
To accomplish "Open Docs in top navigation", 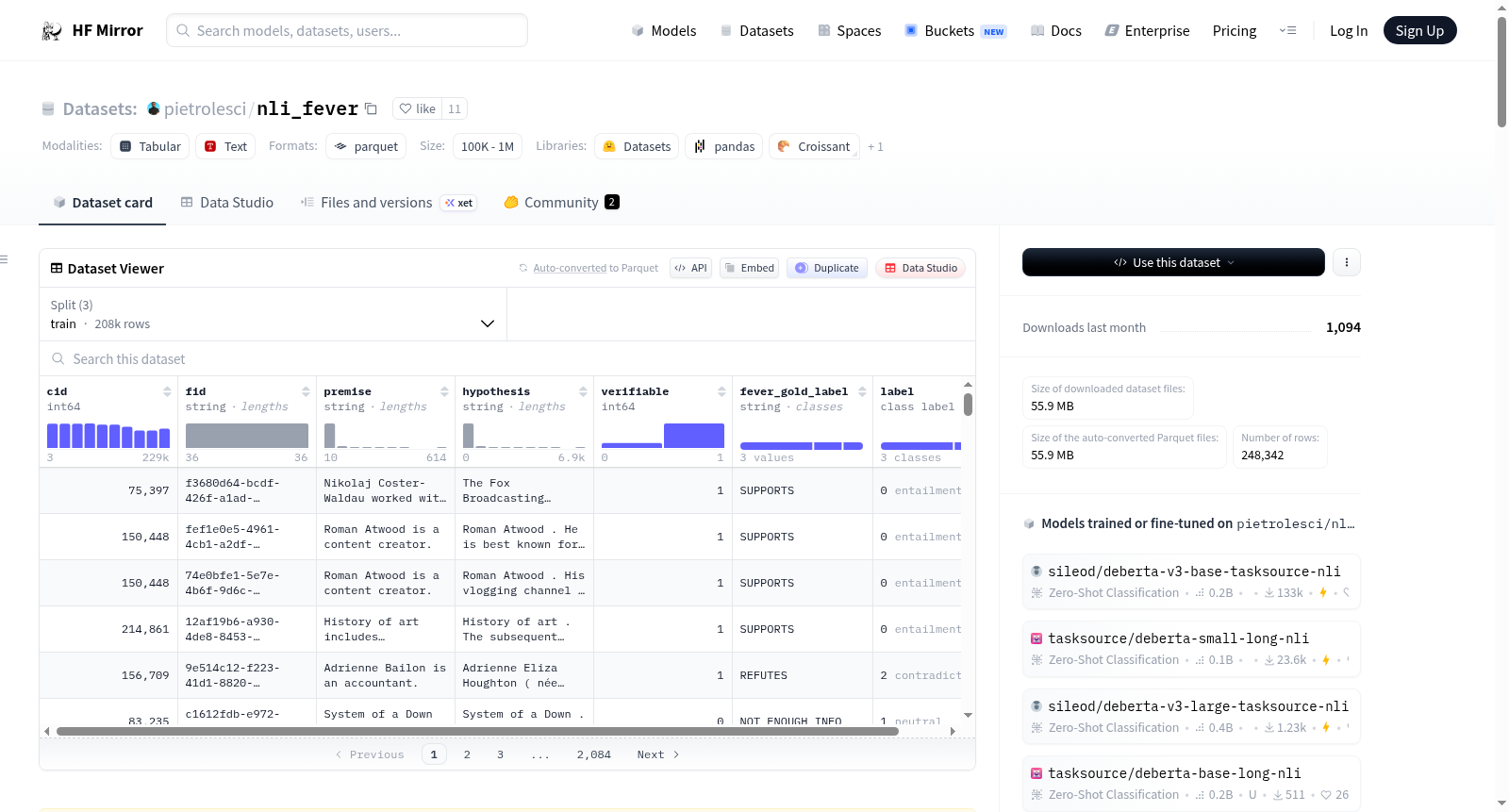I will (x=1056, y=31).
